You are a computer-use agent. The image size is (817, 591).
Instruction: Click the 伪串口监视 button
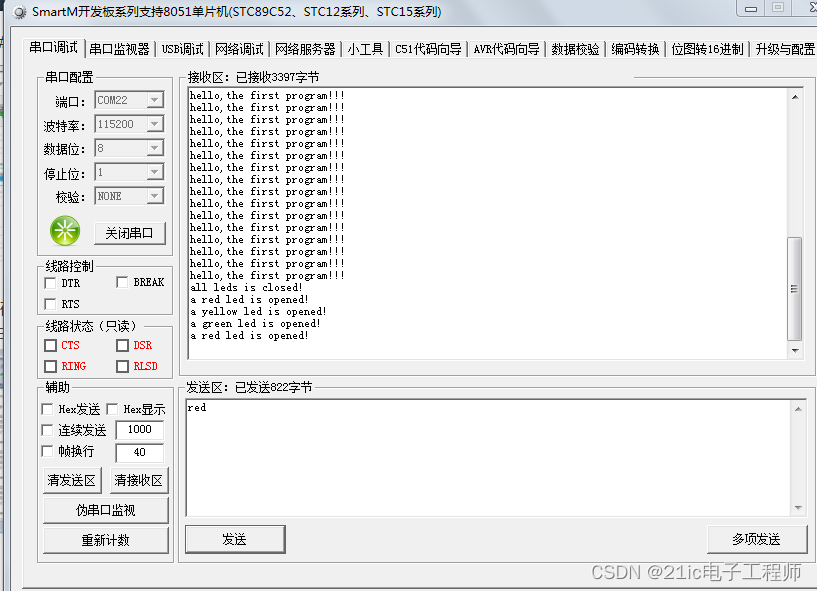pos(106,510)
